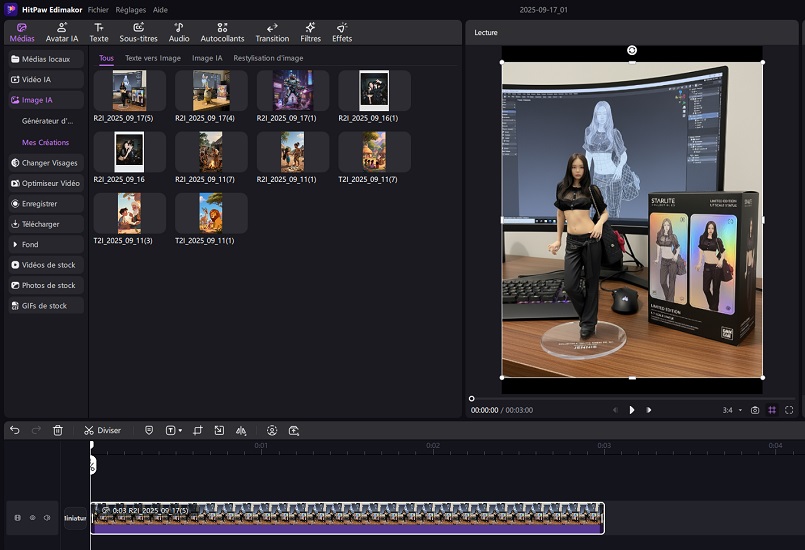Image resolution: width=805 pixels, height=550 pixels.
Task: Expand the Fond section
Action: point(46,244)
